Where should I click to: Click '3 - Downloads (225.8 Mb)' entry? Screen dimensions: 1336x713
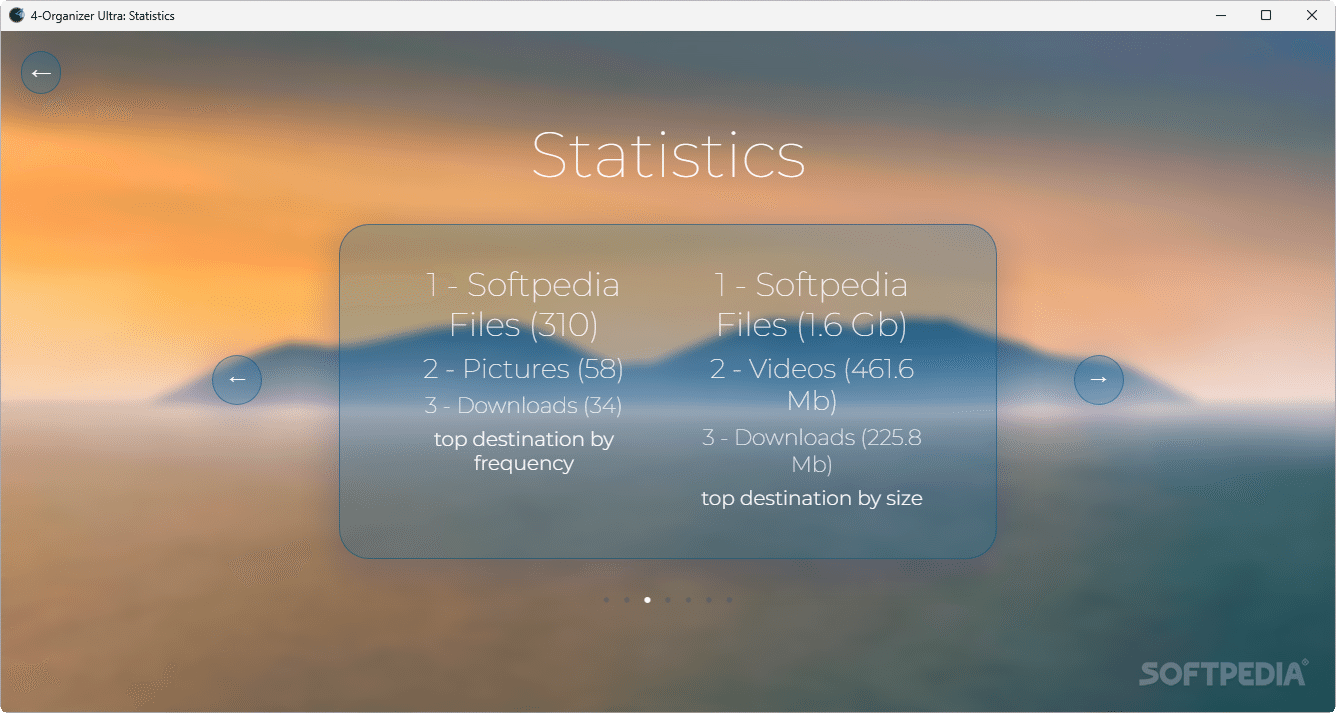(x=811, y=451)
